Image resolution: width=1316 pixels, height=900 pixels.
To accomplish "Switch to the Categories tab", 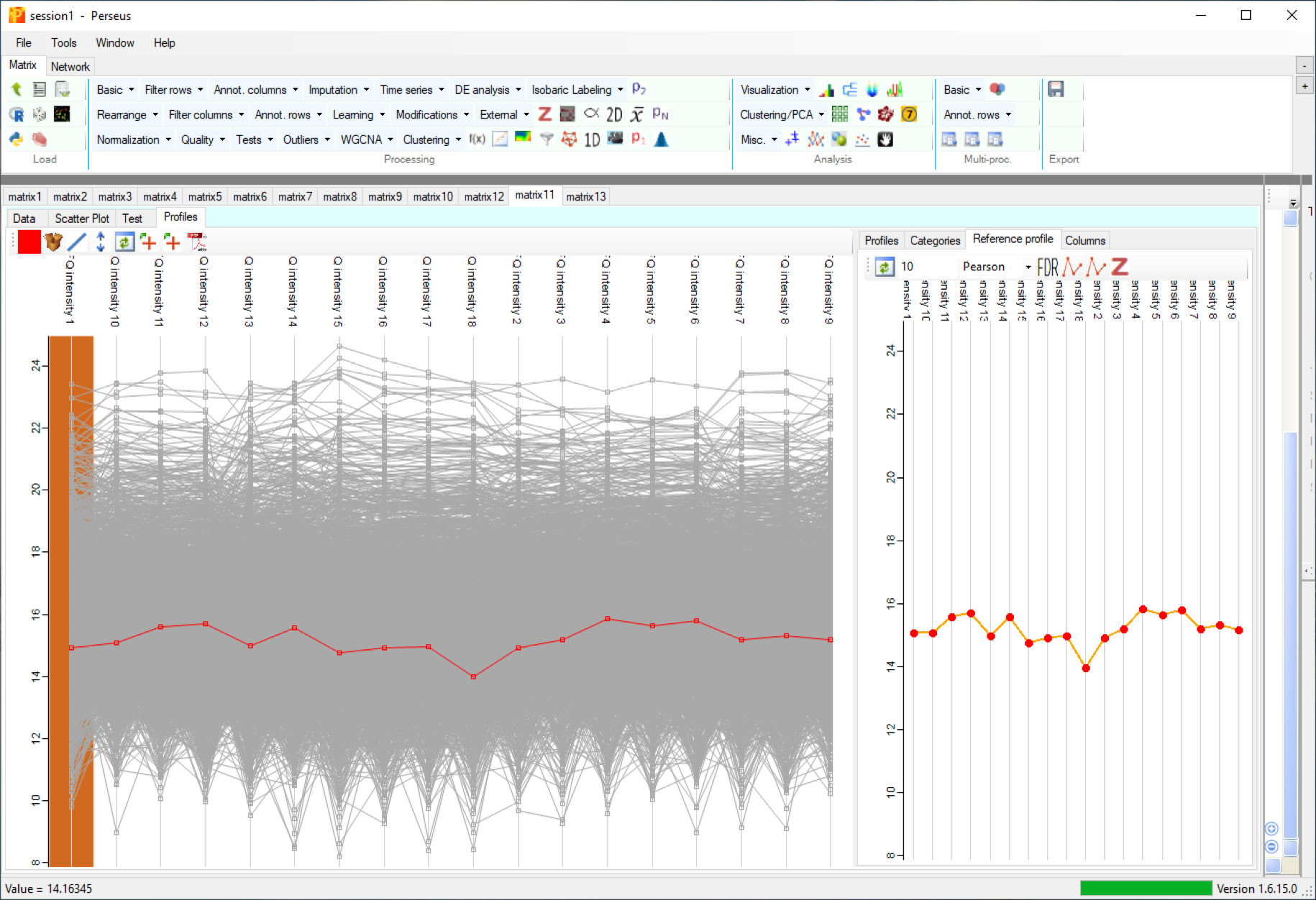I will [934, 240].
